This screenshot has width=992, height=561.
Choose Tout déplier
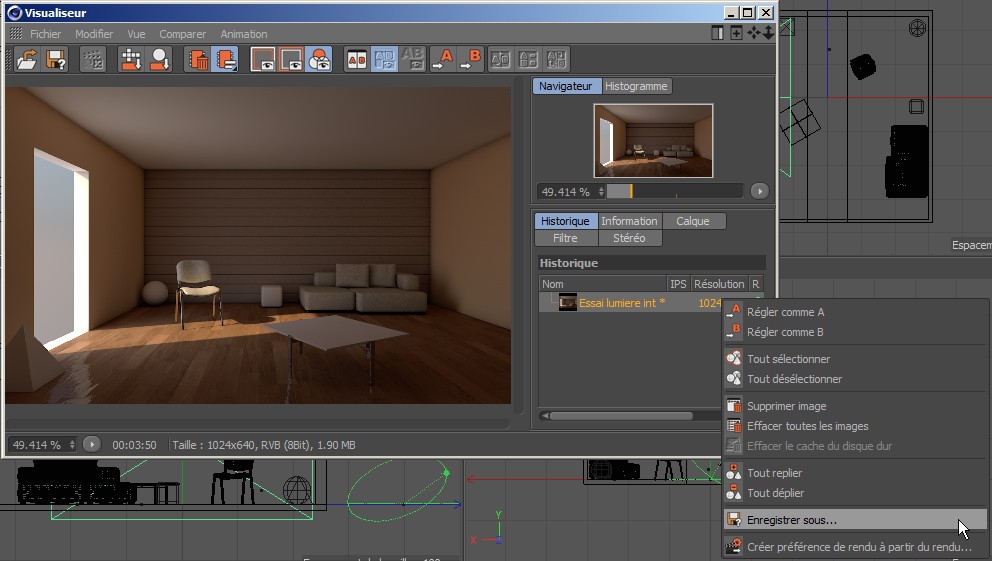coord(855,493)
